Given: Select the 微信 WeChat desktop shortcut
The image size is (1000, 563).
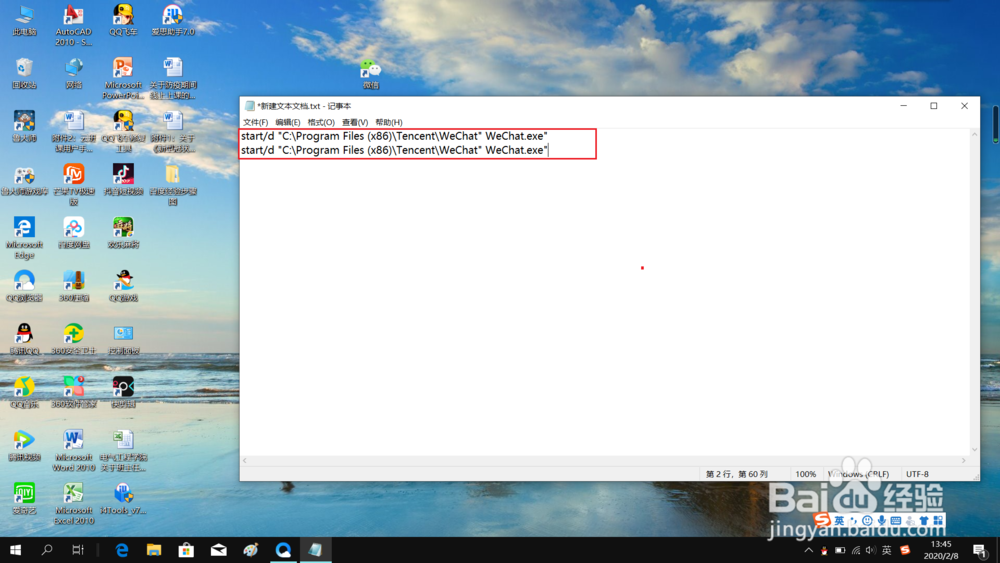Looking at the screenshot, I should (371, 74).
